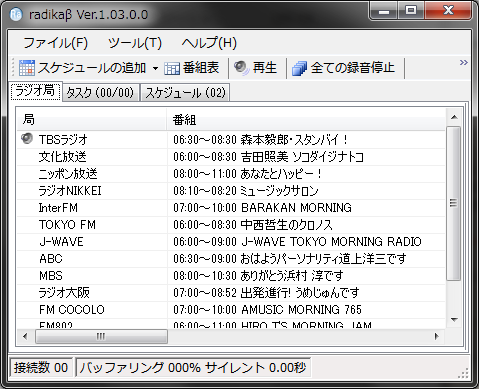
Task: Click the horizontal scrollbar left arrow
Action: coord(25,336)
